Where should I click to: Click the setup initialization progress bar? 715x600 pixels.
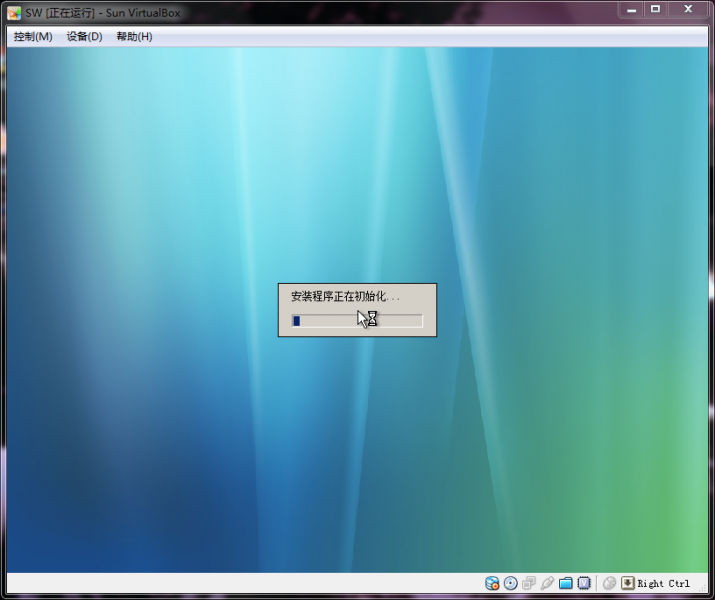[357, 321]
